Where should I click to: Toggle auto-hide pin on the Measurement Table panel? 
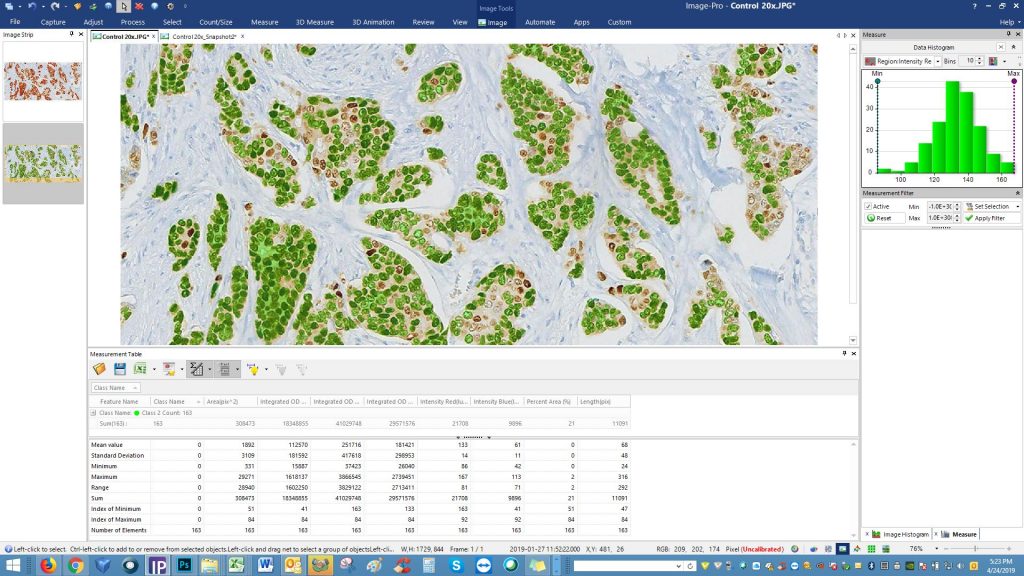coord(844,353)
